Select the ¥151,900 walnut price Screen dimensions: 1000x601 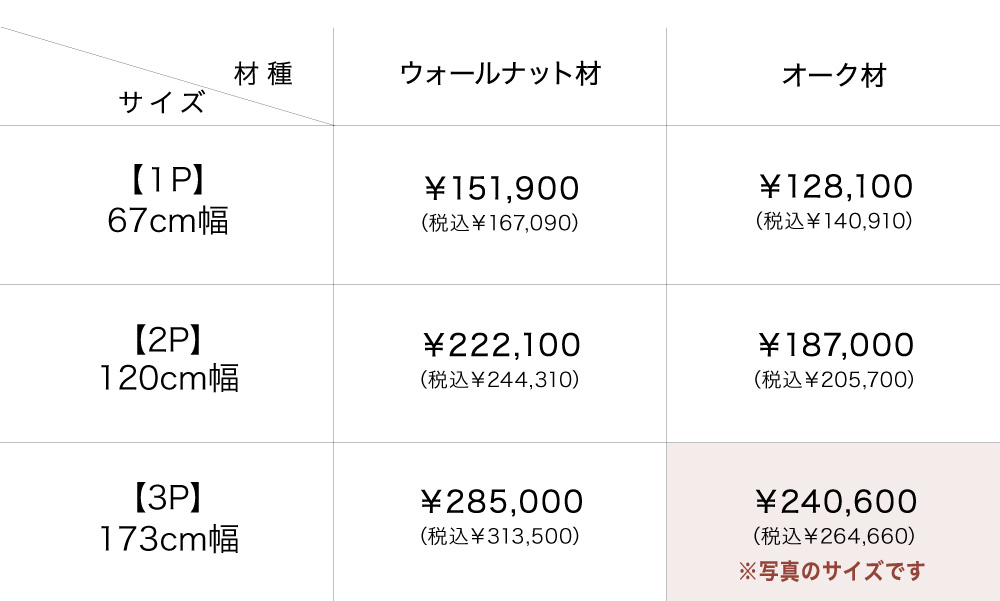click(500, 188)
